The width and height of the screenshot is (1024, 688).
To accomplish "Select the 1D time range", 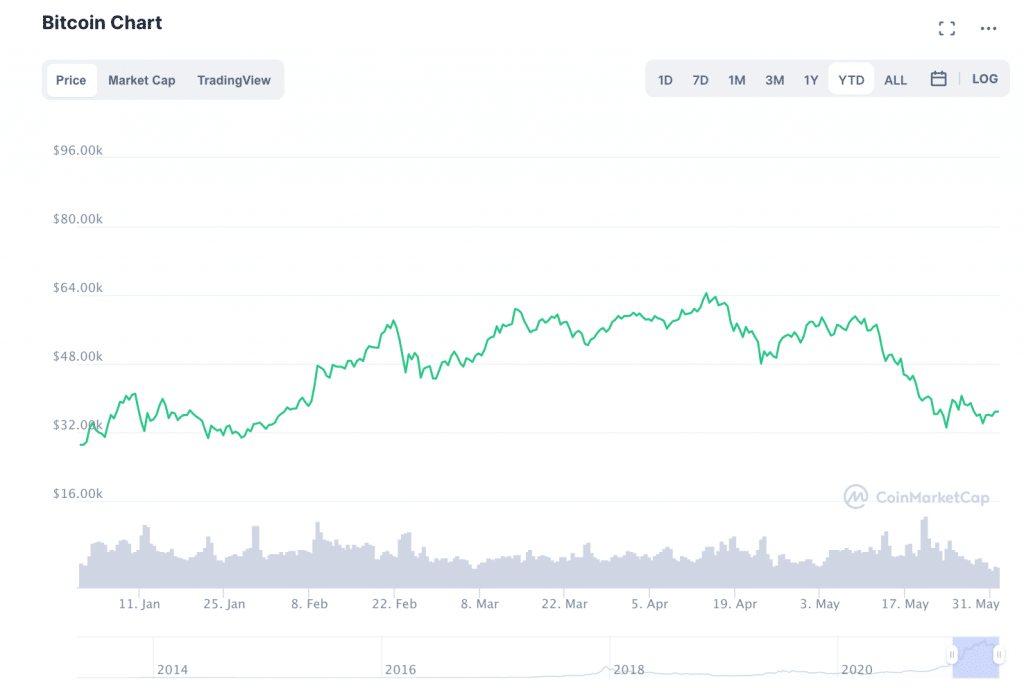I will (665, 80).
